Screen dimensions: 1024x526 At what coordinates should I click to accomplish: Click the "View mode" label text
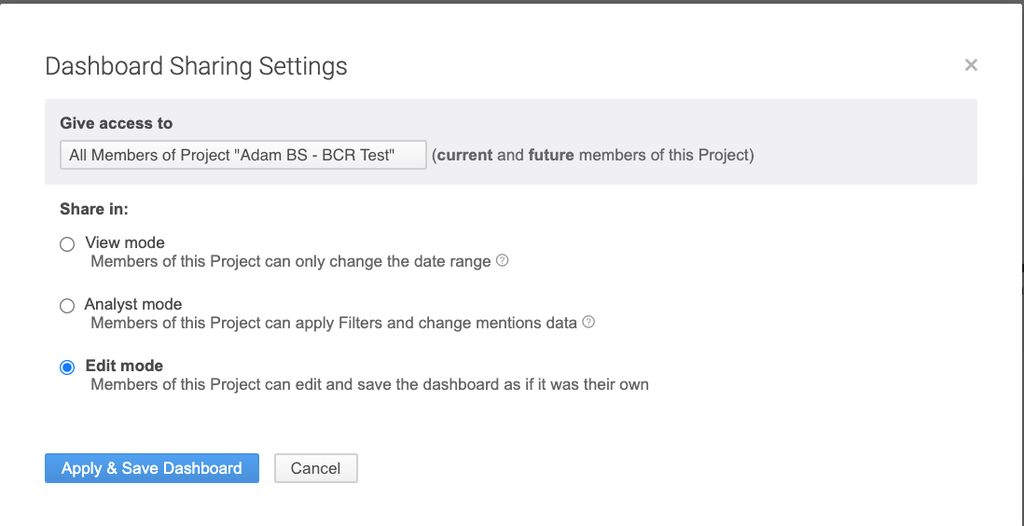125,243
